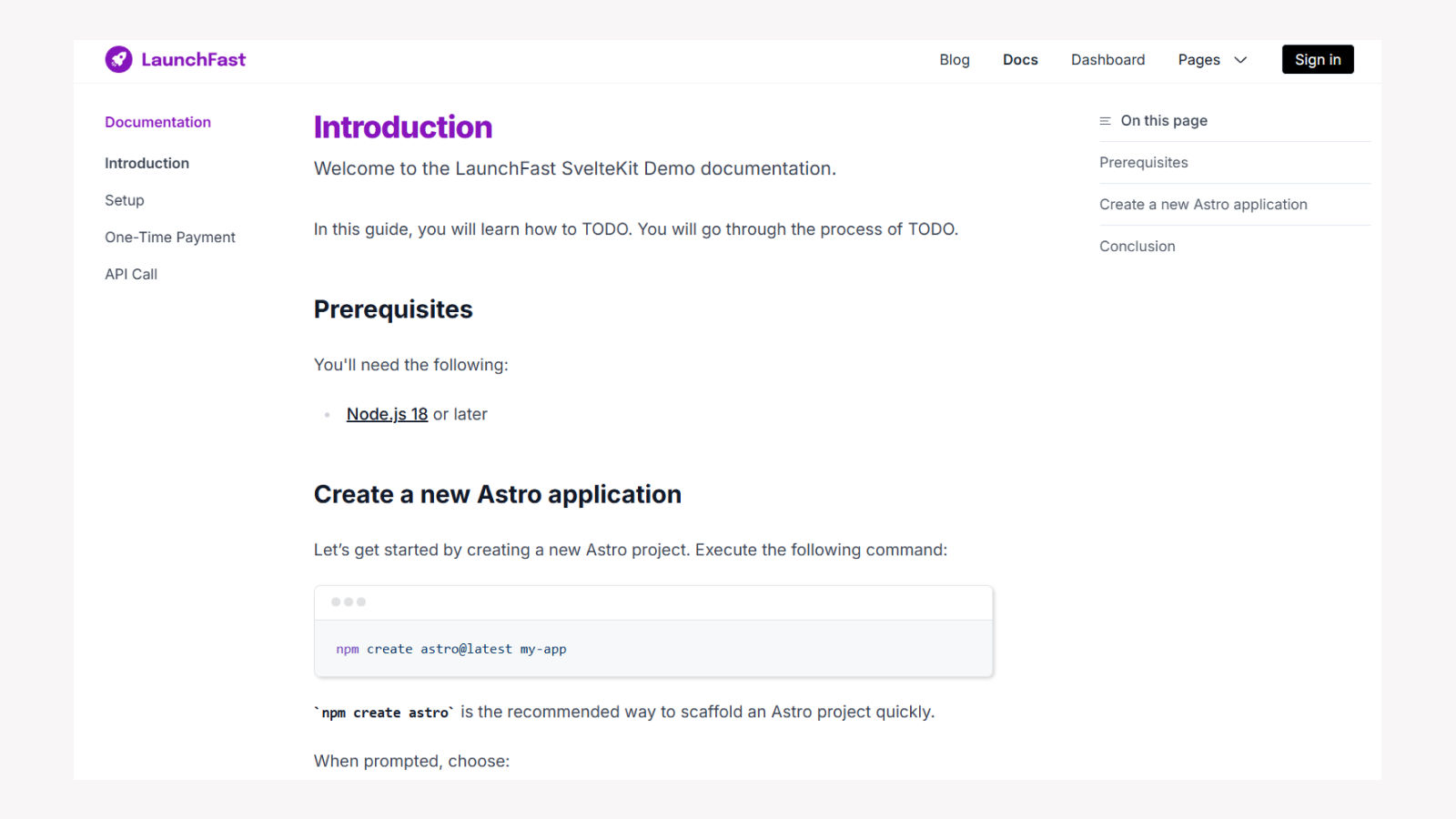Click the LaunchFast rocket logo icon
This screenshot has height=819, width=1456.
(118, 59)
